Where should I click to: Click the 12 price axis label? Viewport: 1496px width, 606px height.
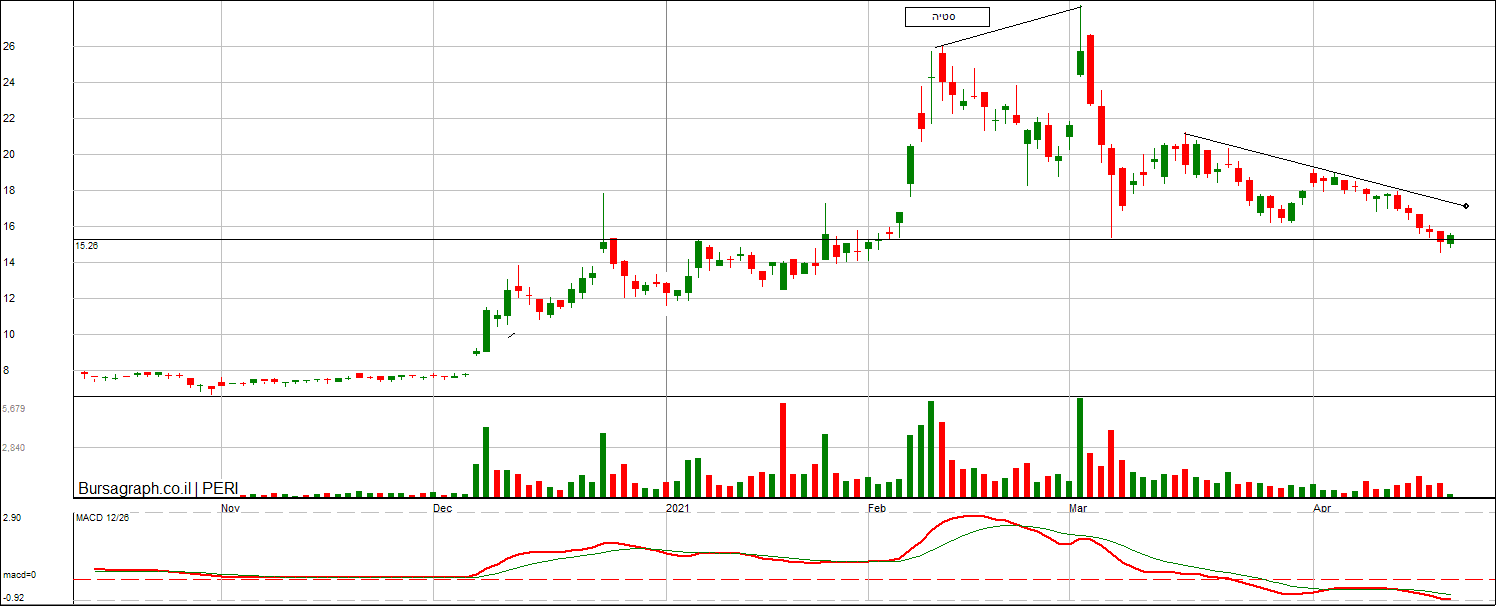(8, 298)
